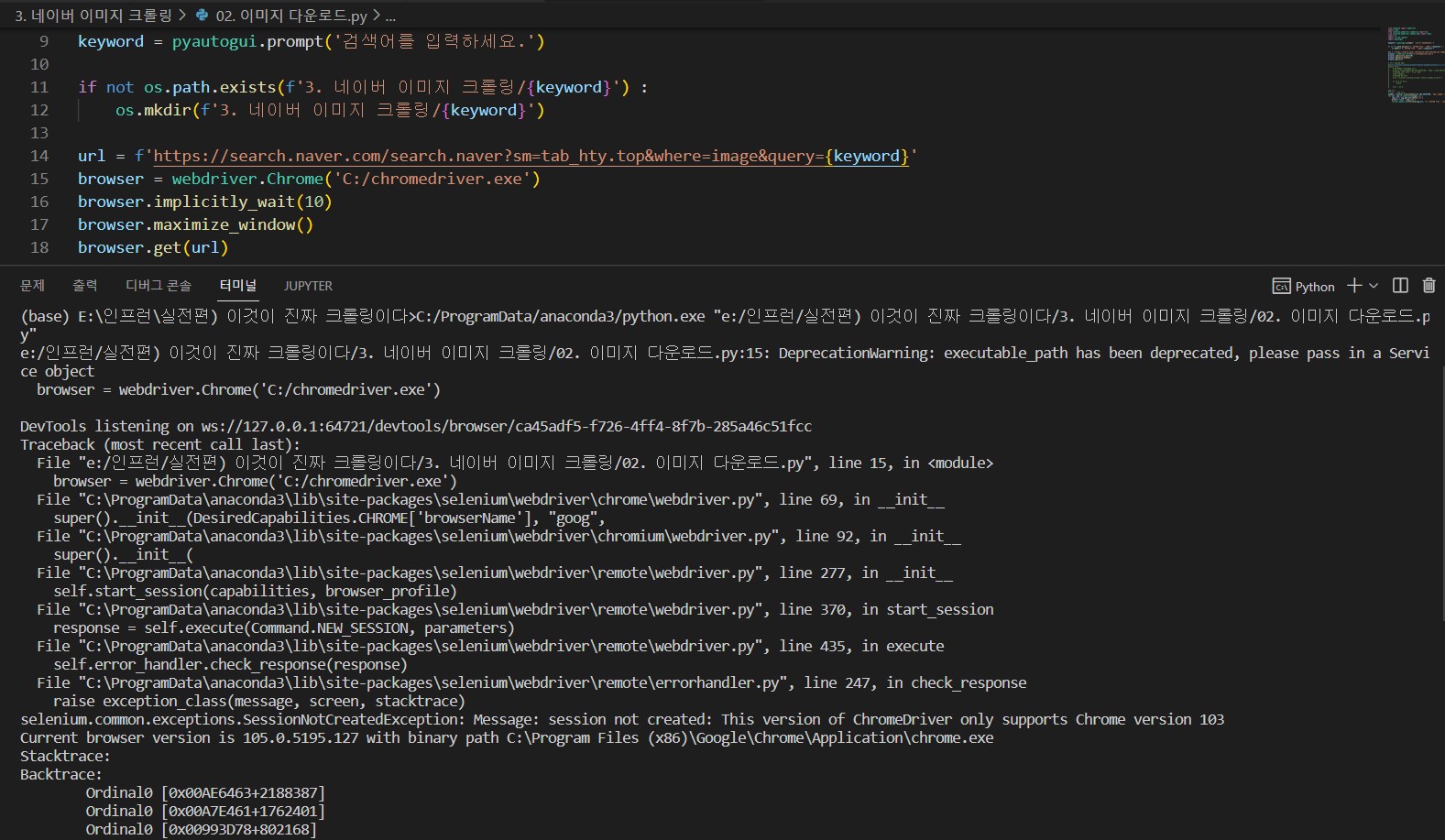Click 'browser.get(url)' on line 18

(153, 247)
